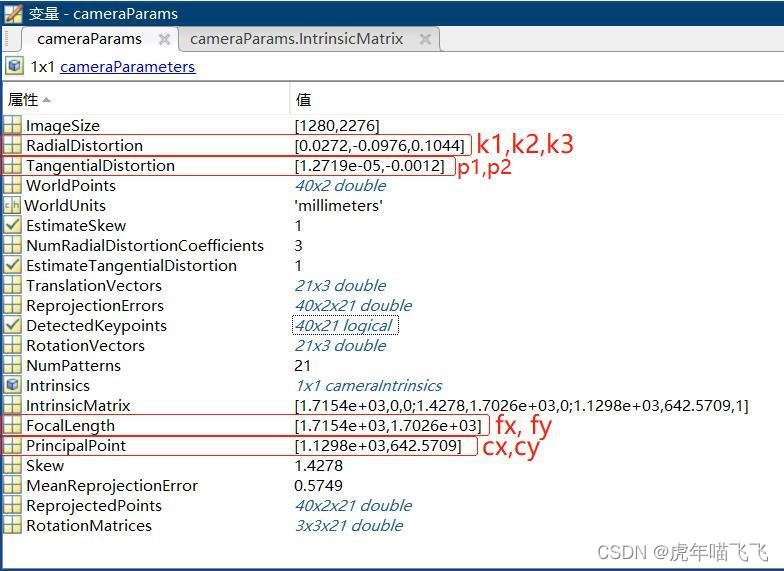Click the WorldPoints matrix icon
784x571 pixels.
[12, 185]
